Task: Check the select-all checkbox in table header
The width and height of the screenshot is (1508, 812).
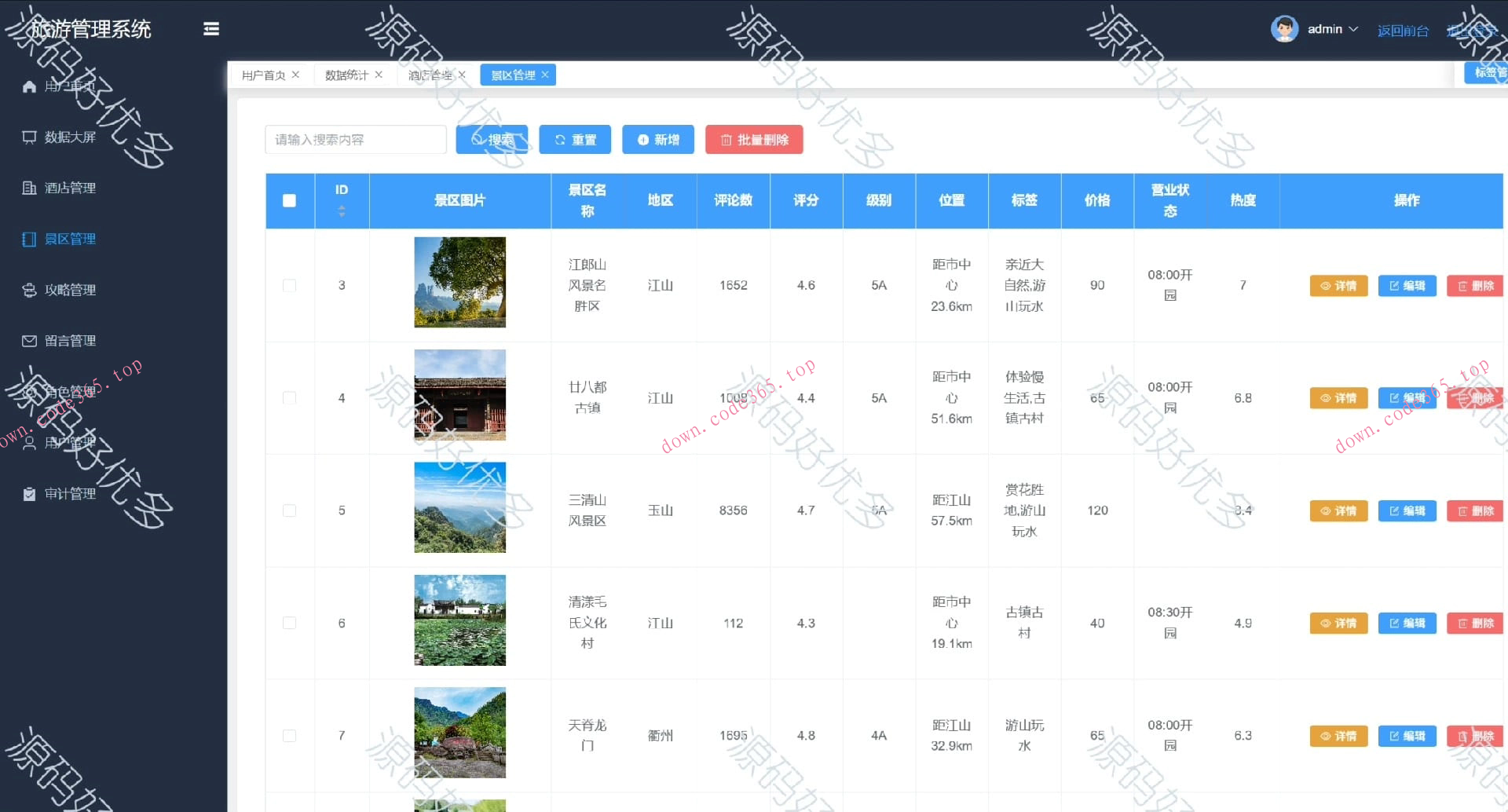Action: pyautogui.click(x=289, y=200)
